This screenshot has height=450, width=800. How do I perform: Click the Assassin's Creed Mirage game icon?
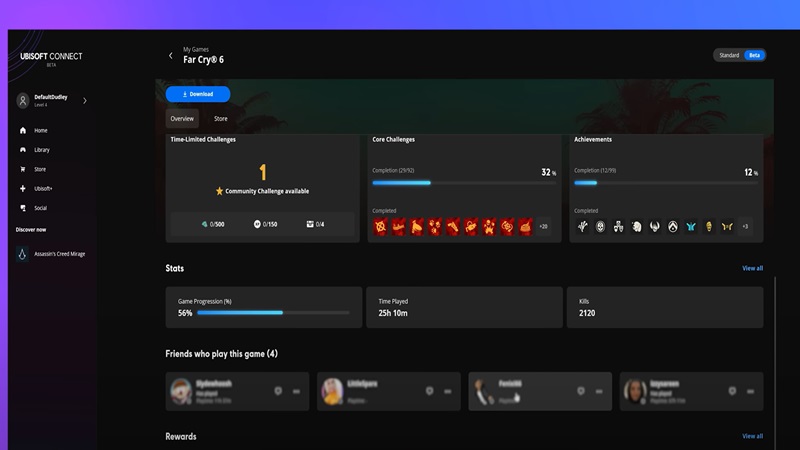[x=23, y=254]
